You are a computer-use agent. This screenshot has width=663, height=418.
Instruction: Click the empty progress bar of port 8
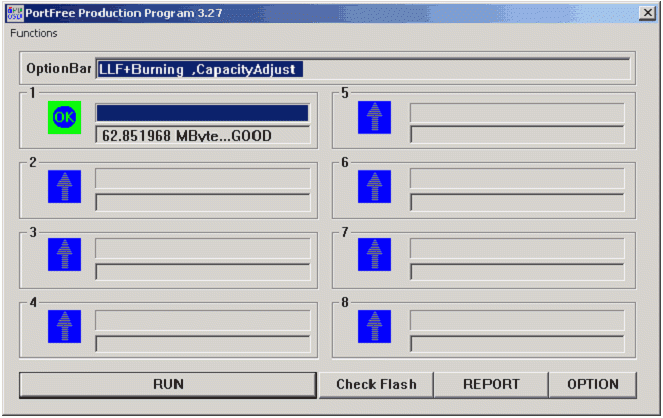[517, 320]
